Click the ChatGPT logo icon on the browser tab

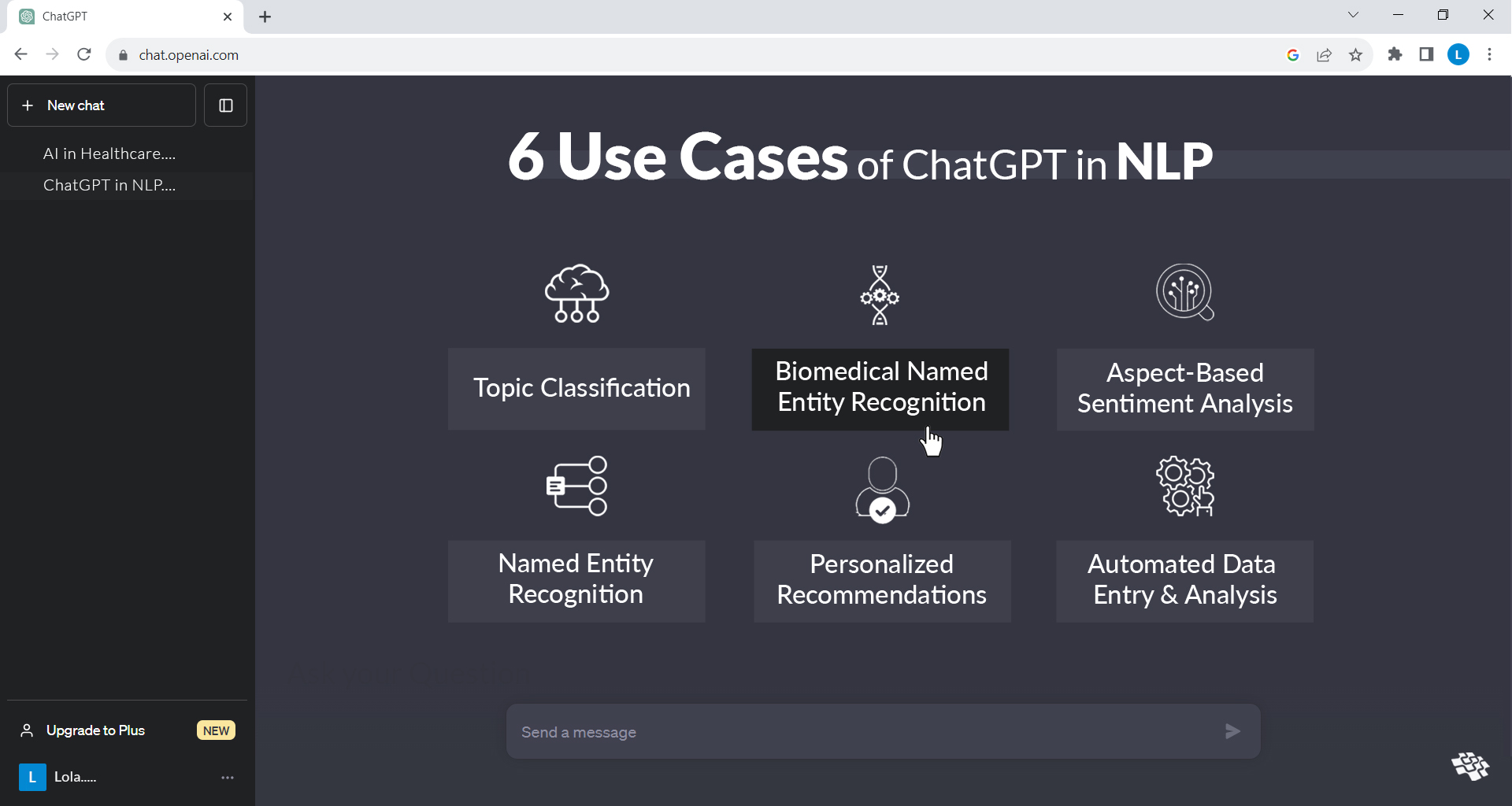coord(26,16)
